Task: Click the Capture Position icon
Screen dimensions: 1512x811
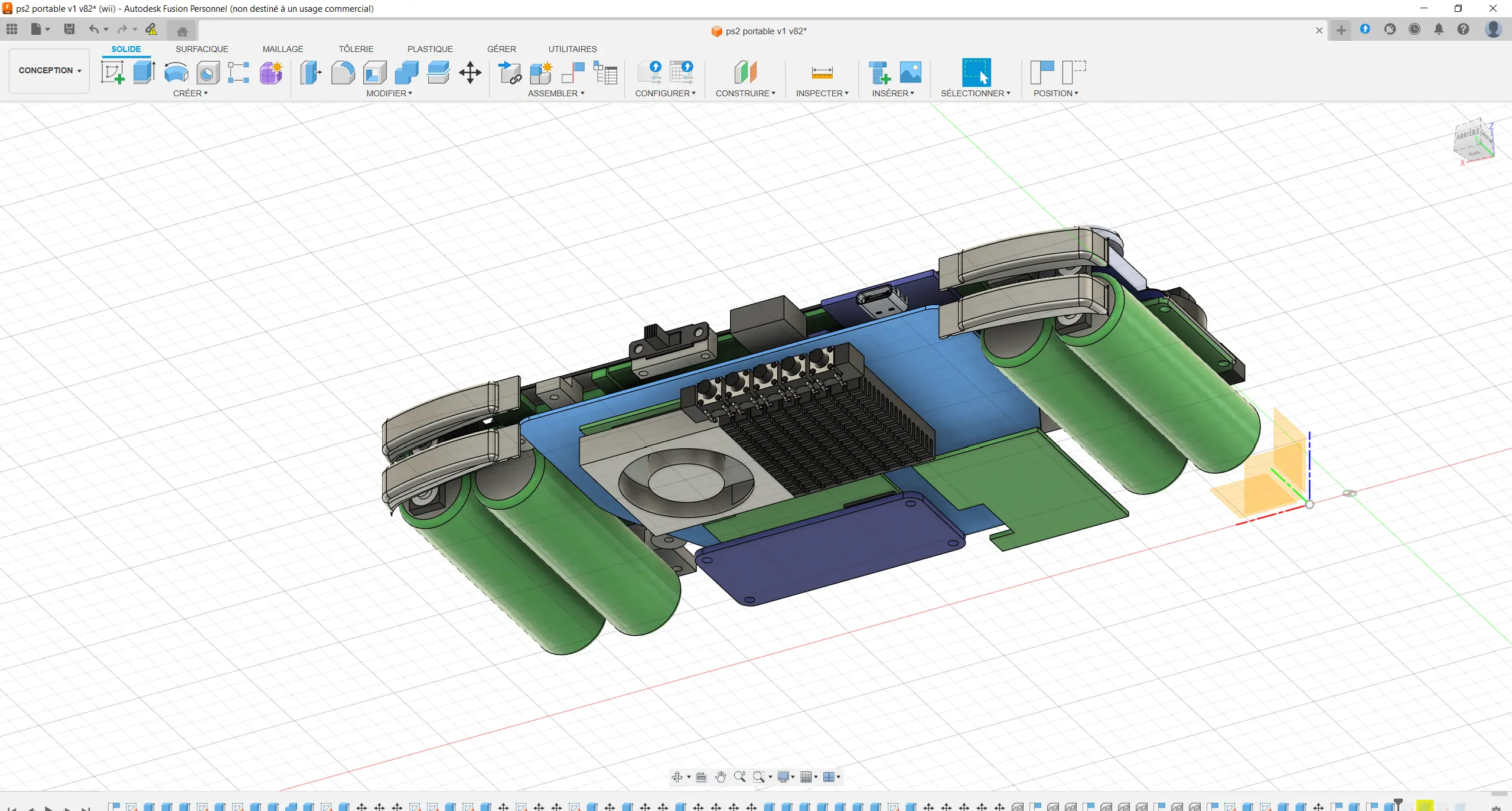Action: click(x=1042, y=73)
